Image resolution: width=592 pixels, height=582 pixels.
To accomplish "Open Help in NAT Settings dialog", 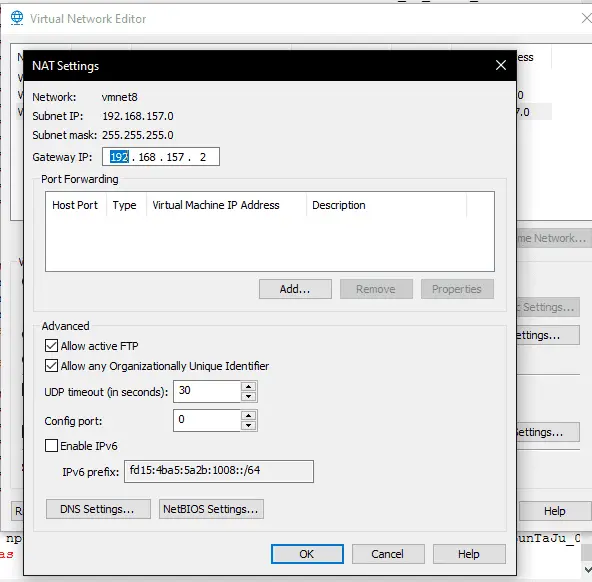I will tap(469, 554).
